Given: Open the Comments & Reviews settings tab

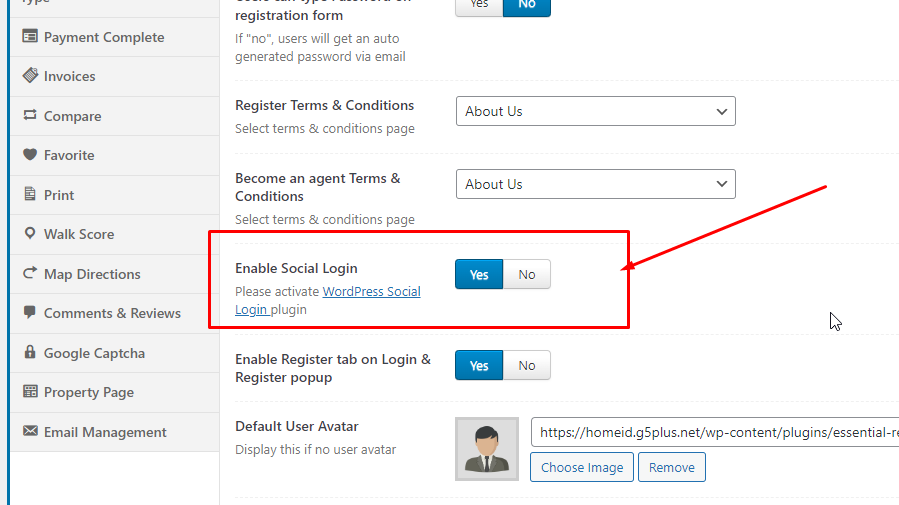Looking at the screenshot, I should [112, 313].
